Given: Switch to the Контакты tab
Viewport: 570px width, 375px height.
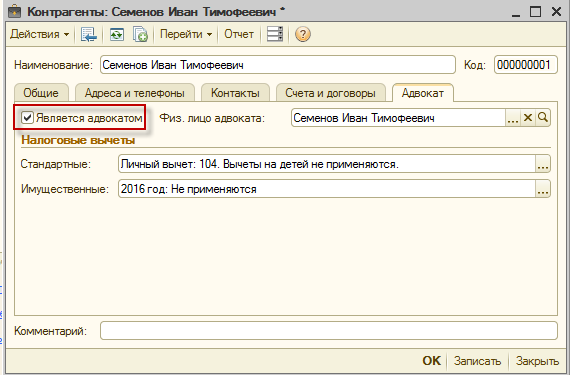Looking at the screenshot, I should pos(235,93).
